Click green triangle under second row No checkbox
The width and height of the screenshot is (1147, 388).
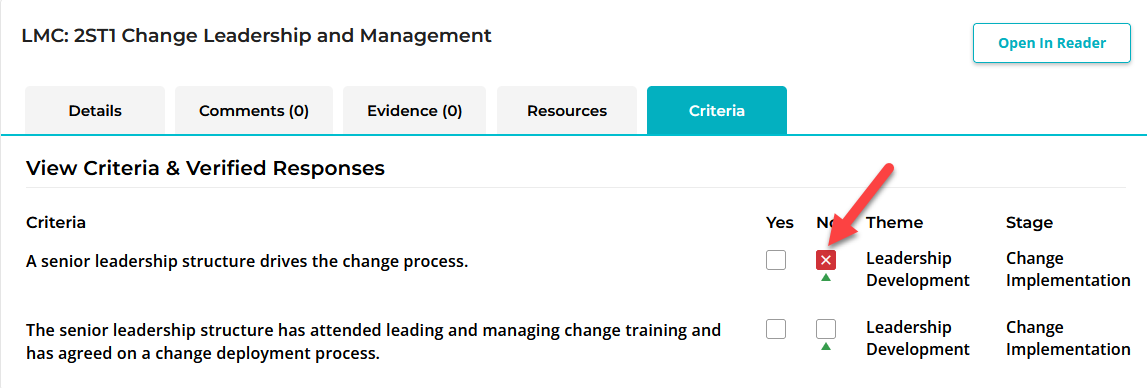coord(826,346)
